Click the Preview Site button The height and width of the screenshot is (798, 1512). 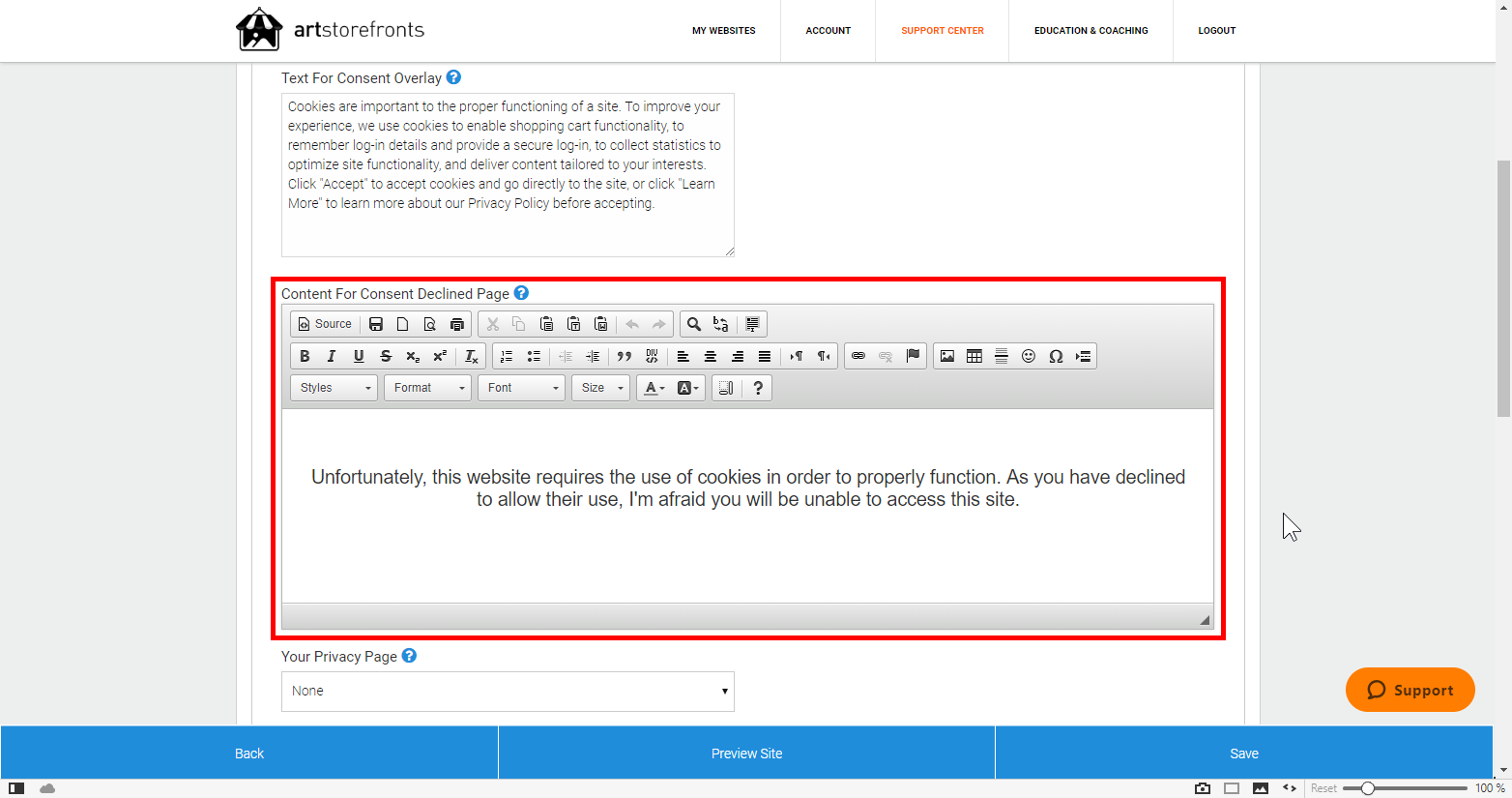click(746, 754)
